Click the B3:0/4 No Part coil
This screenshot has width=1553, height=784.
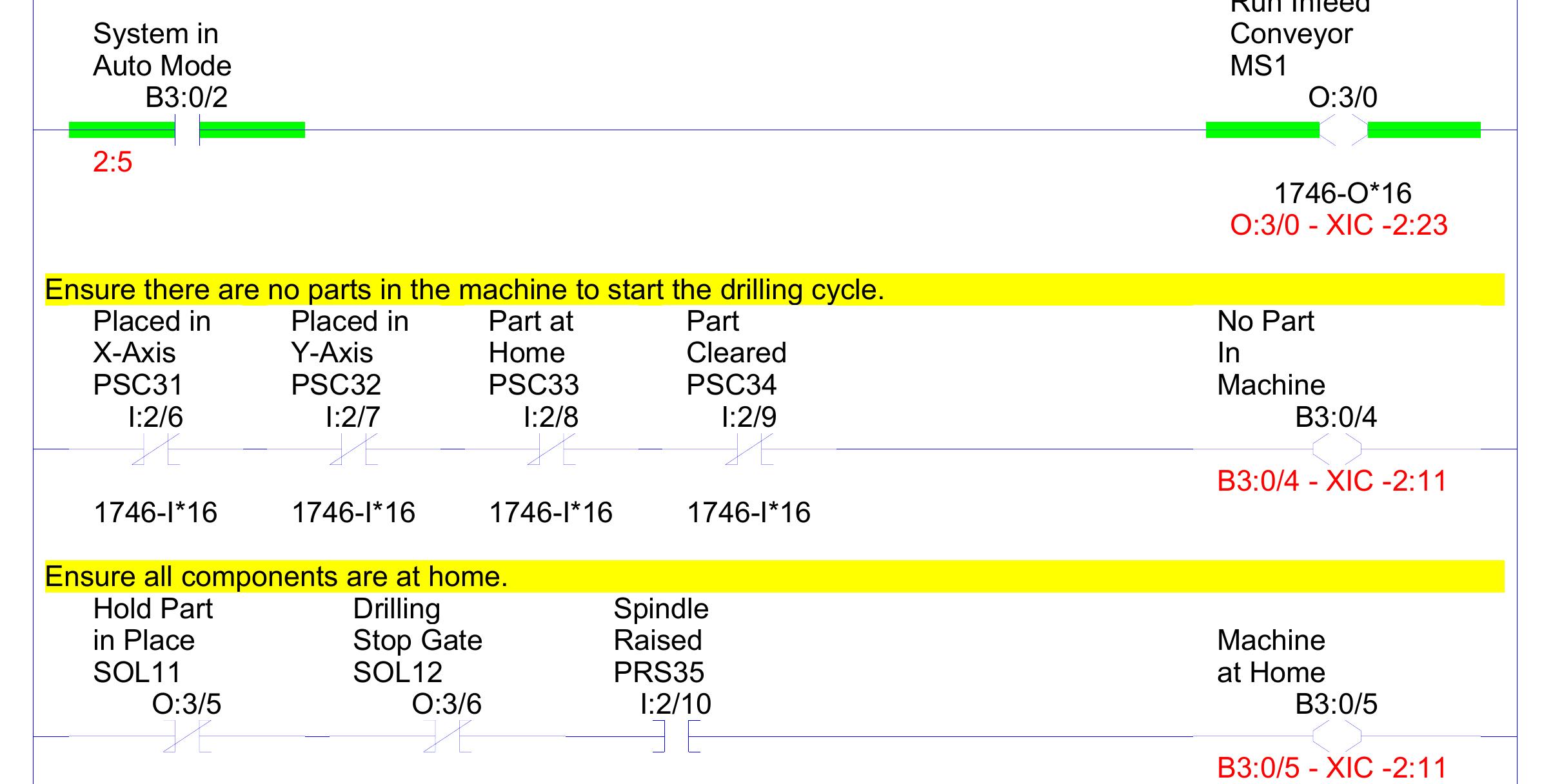pos(1336,449)
